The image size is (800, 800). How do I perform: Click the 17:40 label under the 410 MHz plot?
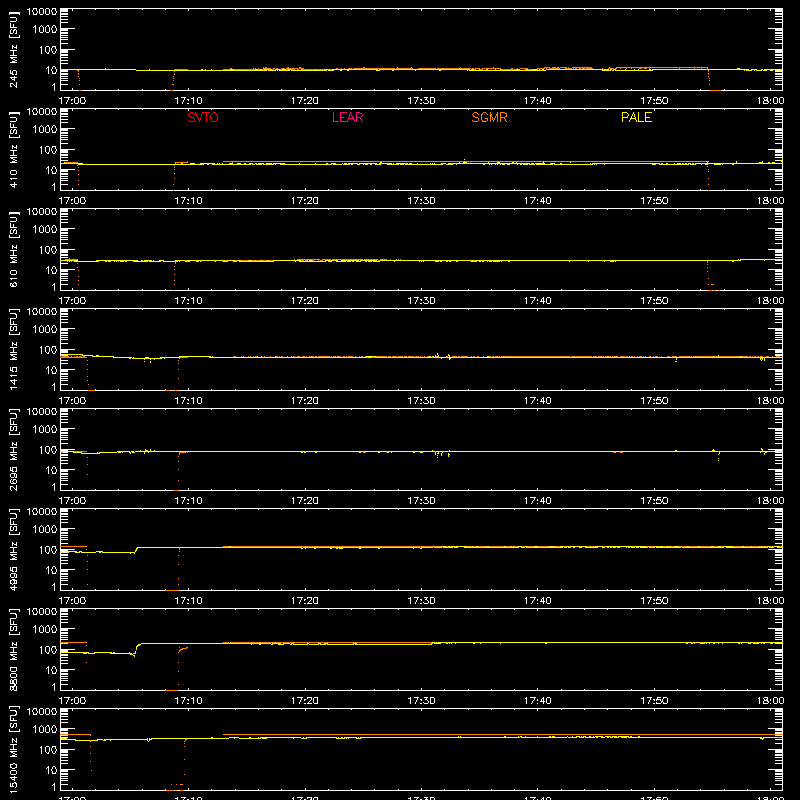(x=538, y=201)
